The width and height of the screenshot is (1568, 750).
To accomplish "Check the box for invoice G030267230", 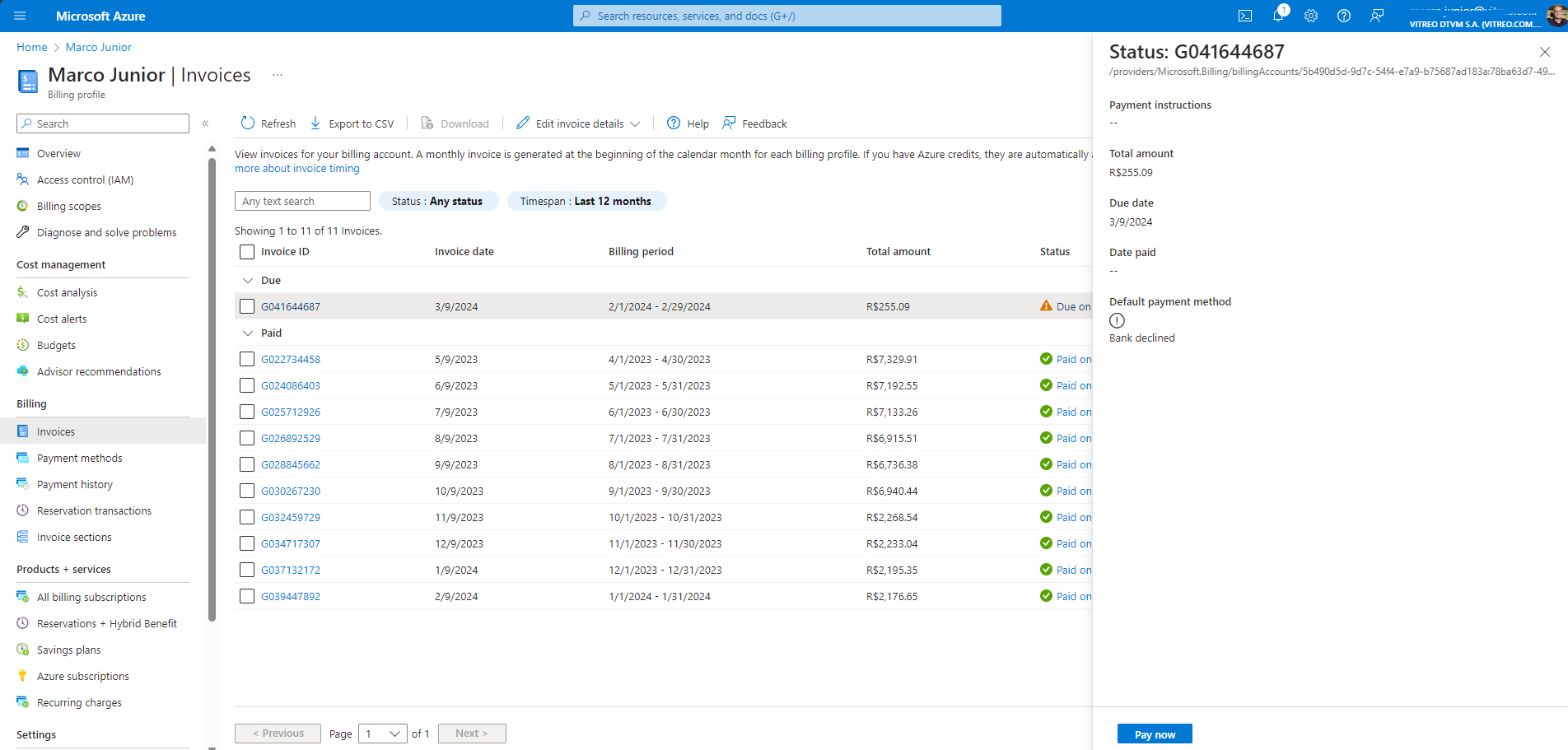I will (x=247, y=491).
